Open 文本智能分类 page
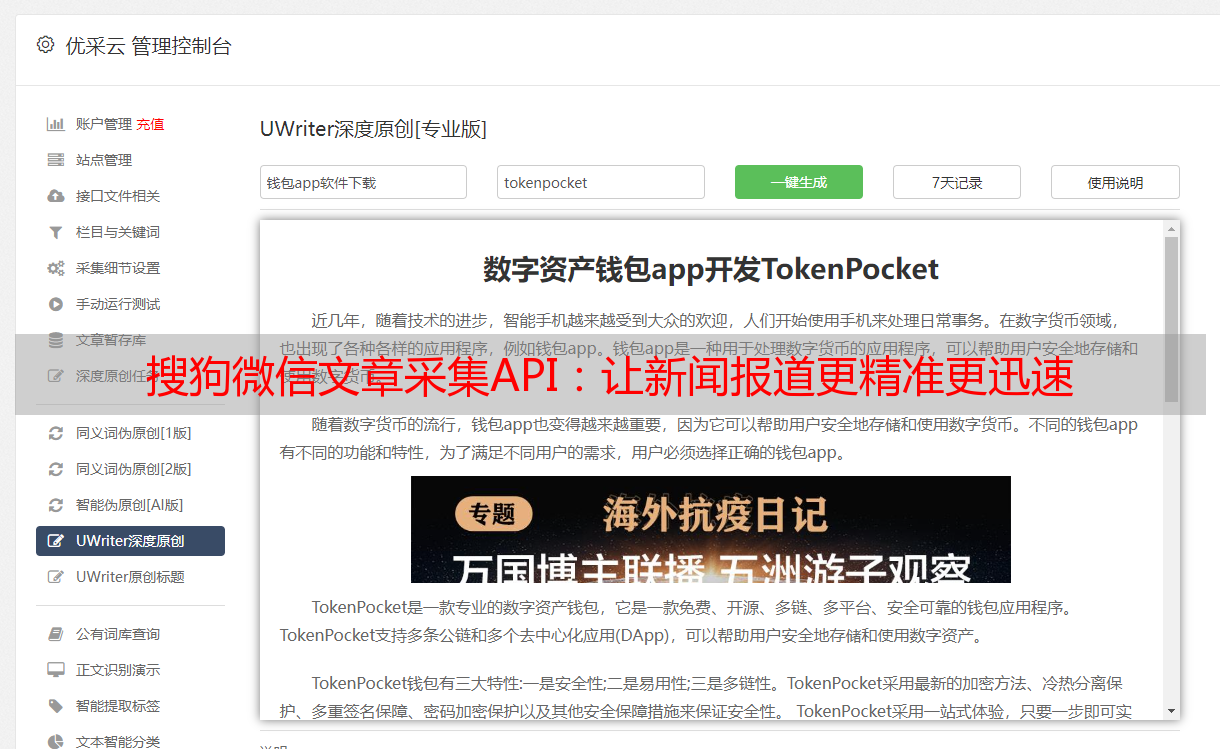 118,741
